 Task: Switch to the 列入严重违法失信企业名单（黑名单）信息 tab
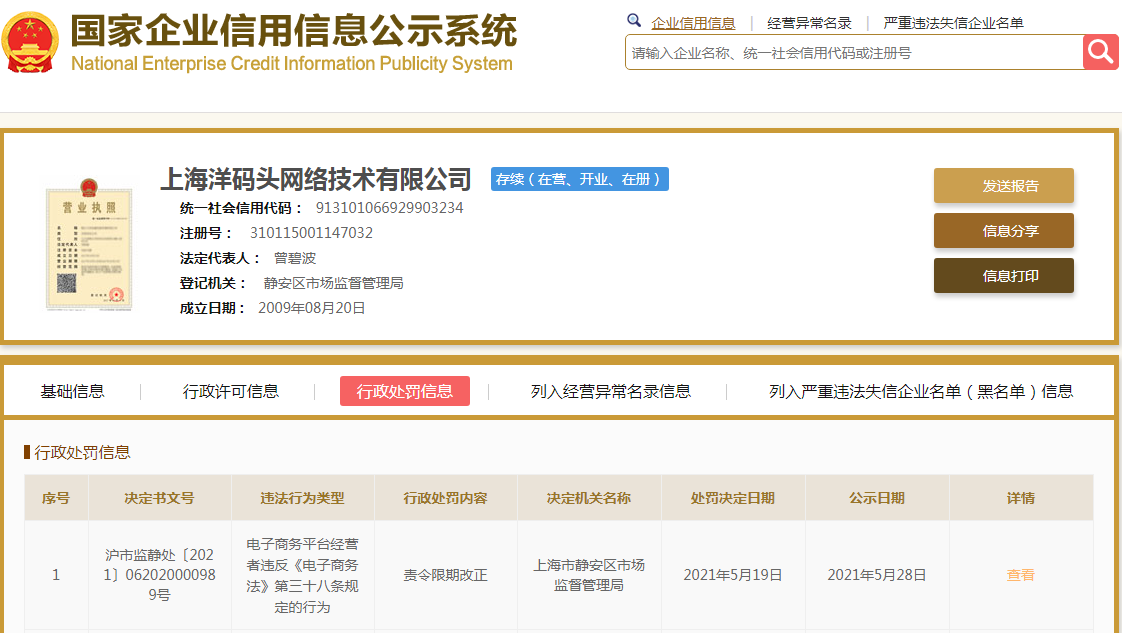(921, 391)
